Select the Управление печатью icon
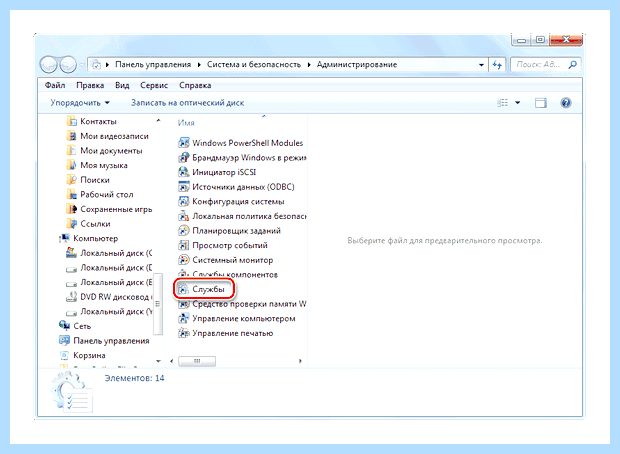This screenshot has width=620, height=454. click(x=183, y=333)
